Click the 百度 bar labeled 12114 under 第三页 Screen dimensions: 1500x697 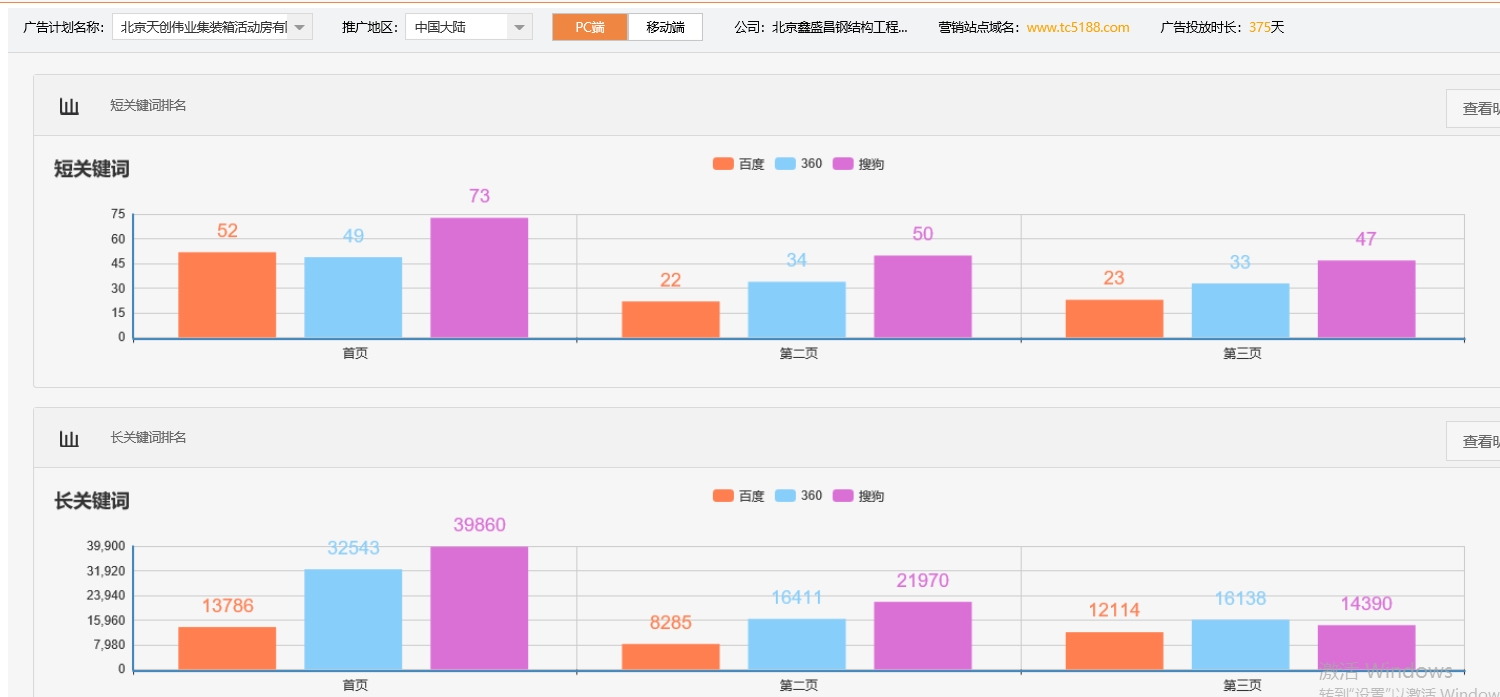pos(1114,650)
